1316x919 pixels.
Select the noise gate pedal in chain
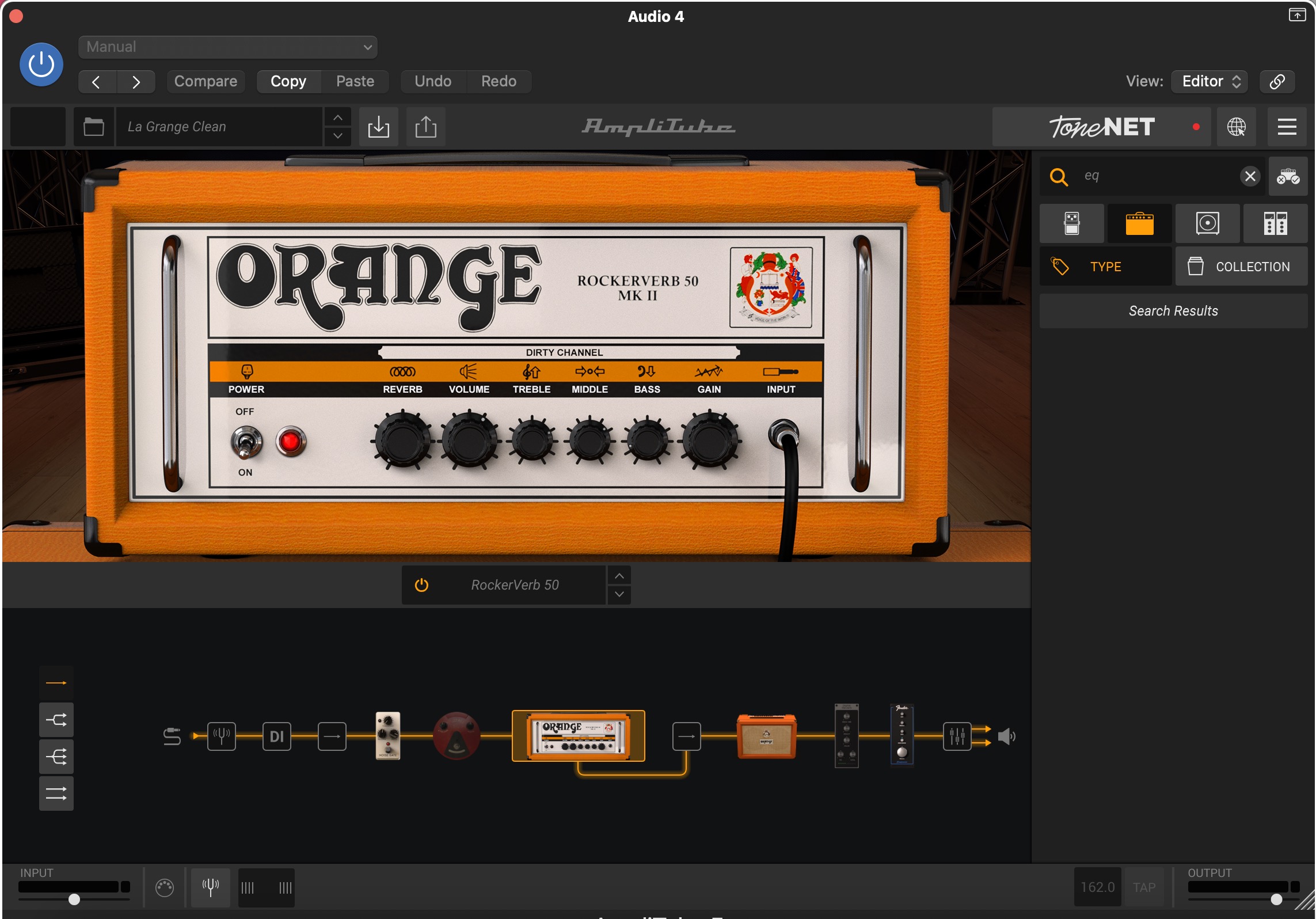coord(388,736)
